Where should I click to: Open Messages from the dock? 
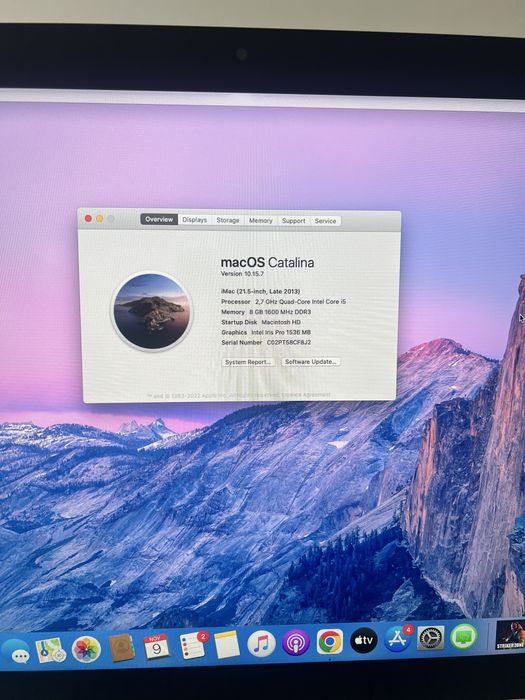pyautogui.click(x=15, y=652)
